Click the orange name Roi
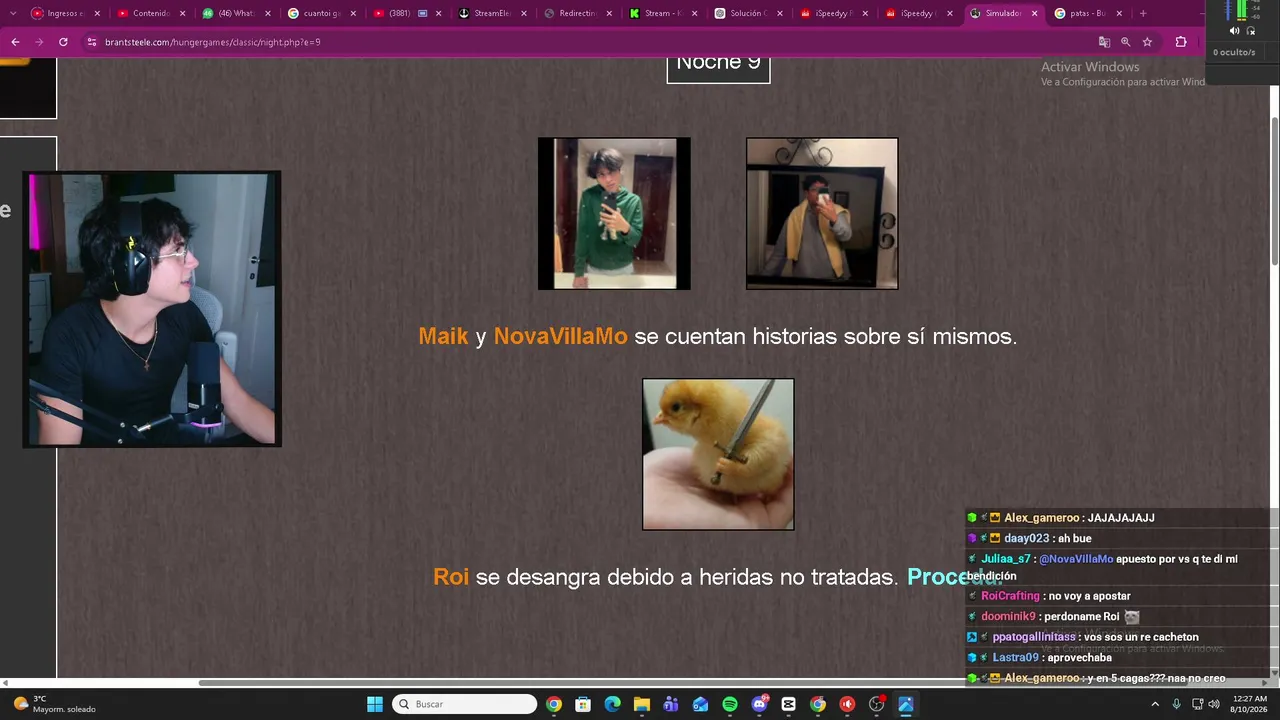The width and height of the screenshot is (1280, 720). (x=451, y=577)
